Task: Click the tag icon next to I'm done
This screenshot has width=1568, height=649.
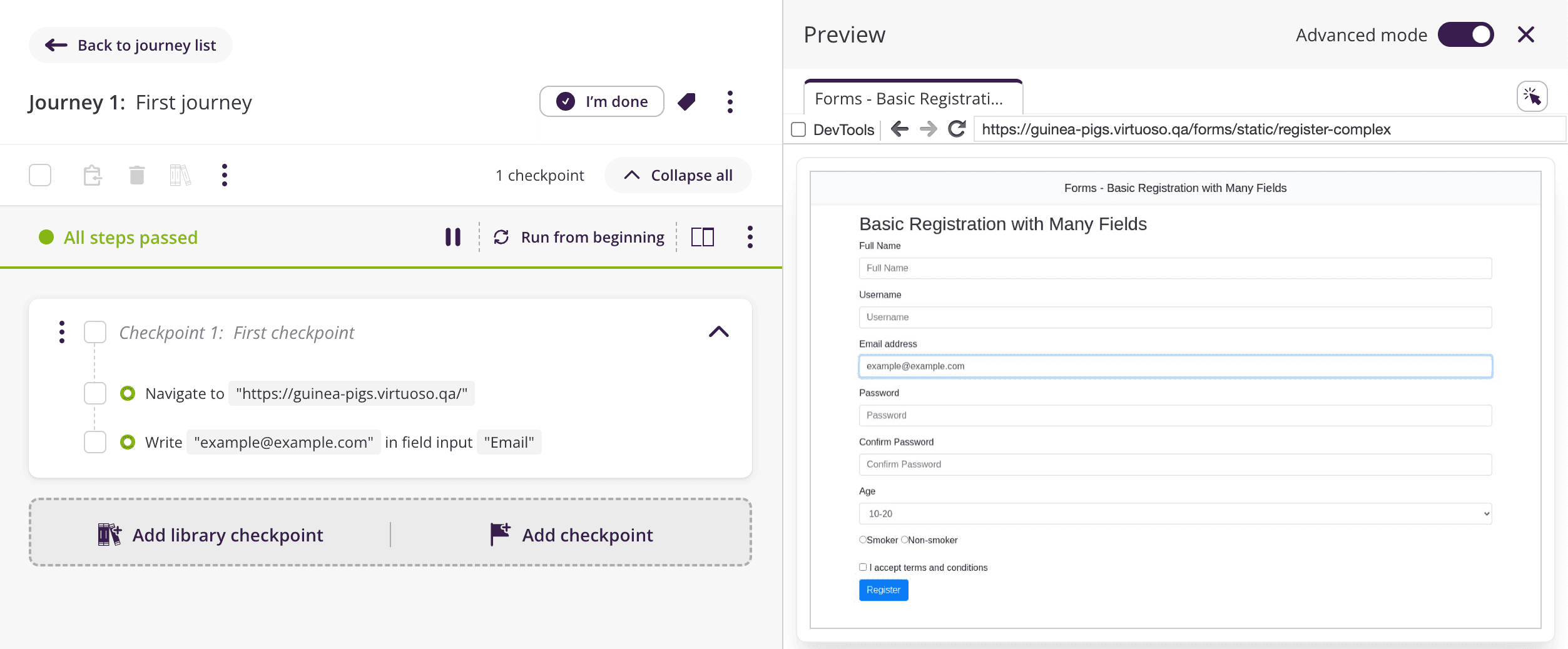Action: point(686,102)
